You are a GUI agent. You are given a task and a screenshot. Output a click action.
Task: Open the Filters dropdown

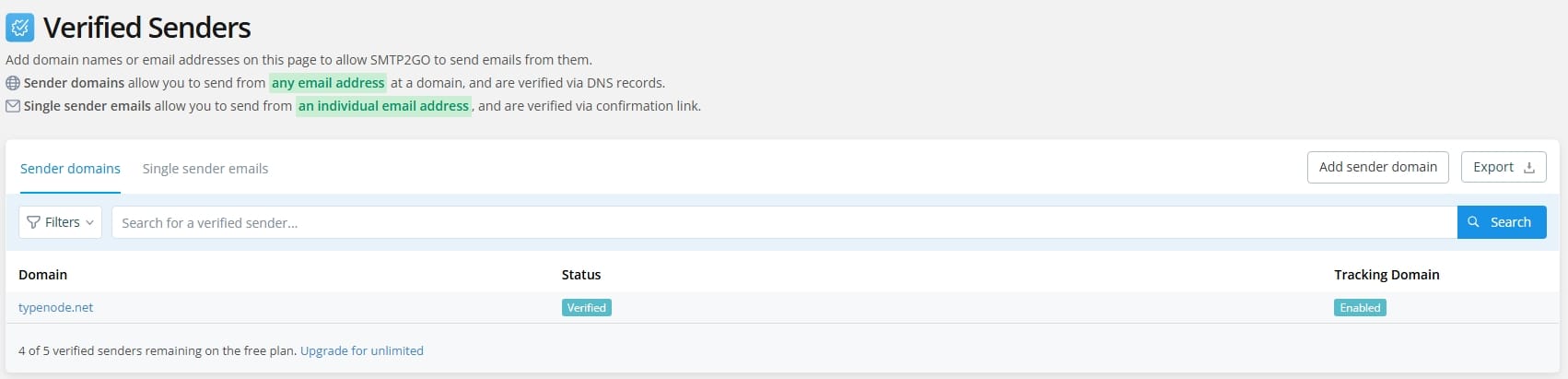pos(61,222)
